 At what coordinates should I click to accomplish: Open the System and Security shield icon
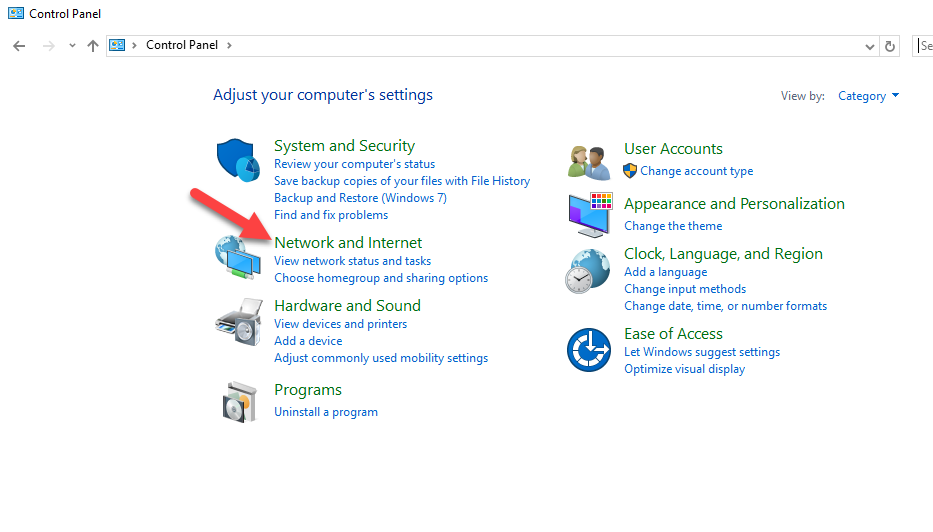pos(238,159)
